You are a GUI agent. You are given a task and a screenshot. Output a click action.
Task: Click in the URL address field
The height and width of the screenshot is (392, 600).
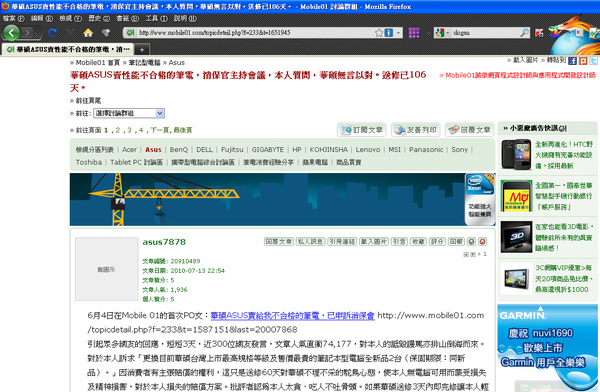click(x=256, y=33)
